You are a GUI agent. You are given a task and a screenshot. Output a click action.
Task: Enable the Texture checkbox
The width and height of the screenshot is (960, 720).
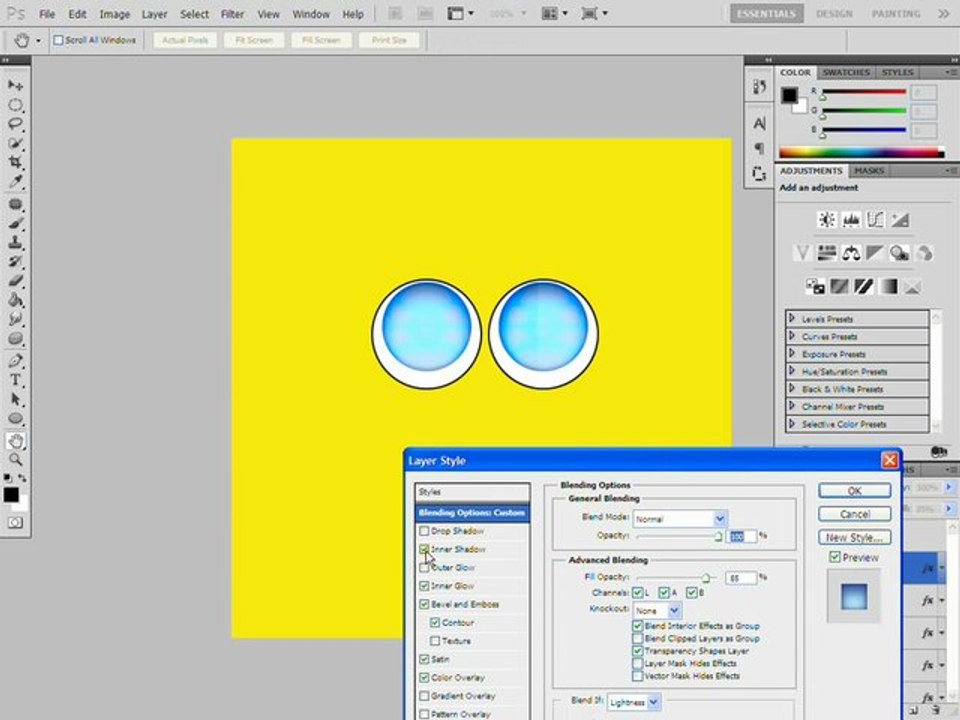coord(435,641)
